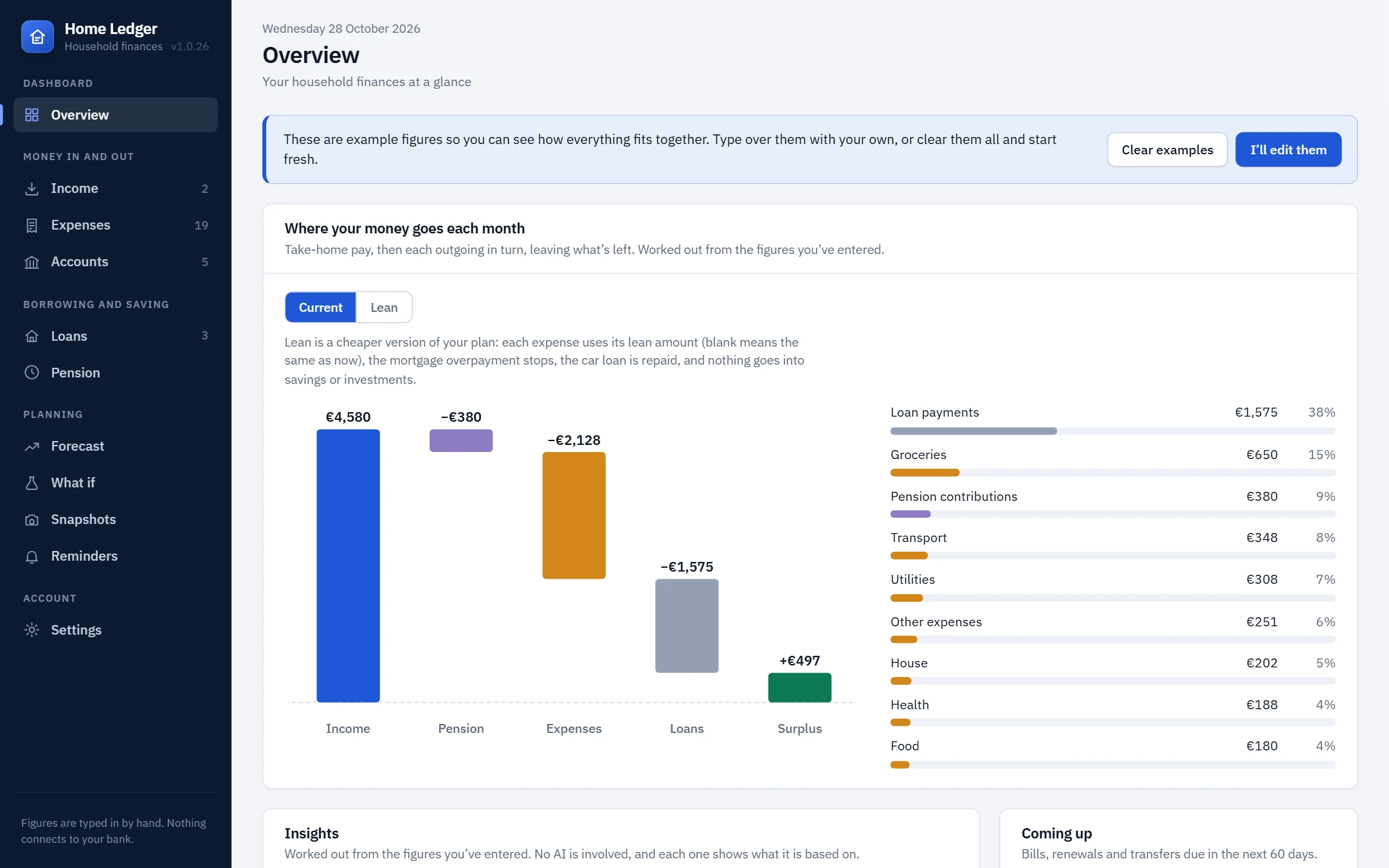Click the Loans house icon
The width and height of the screenshot is (1389, 868).
pos(32,336)
